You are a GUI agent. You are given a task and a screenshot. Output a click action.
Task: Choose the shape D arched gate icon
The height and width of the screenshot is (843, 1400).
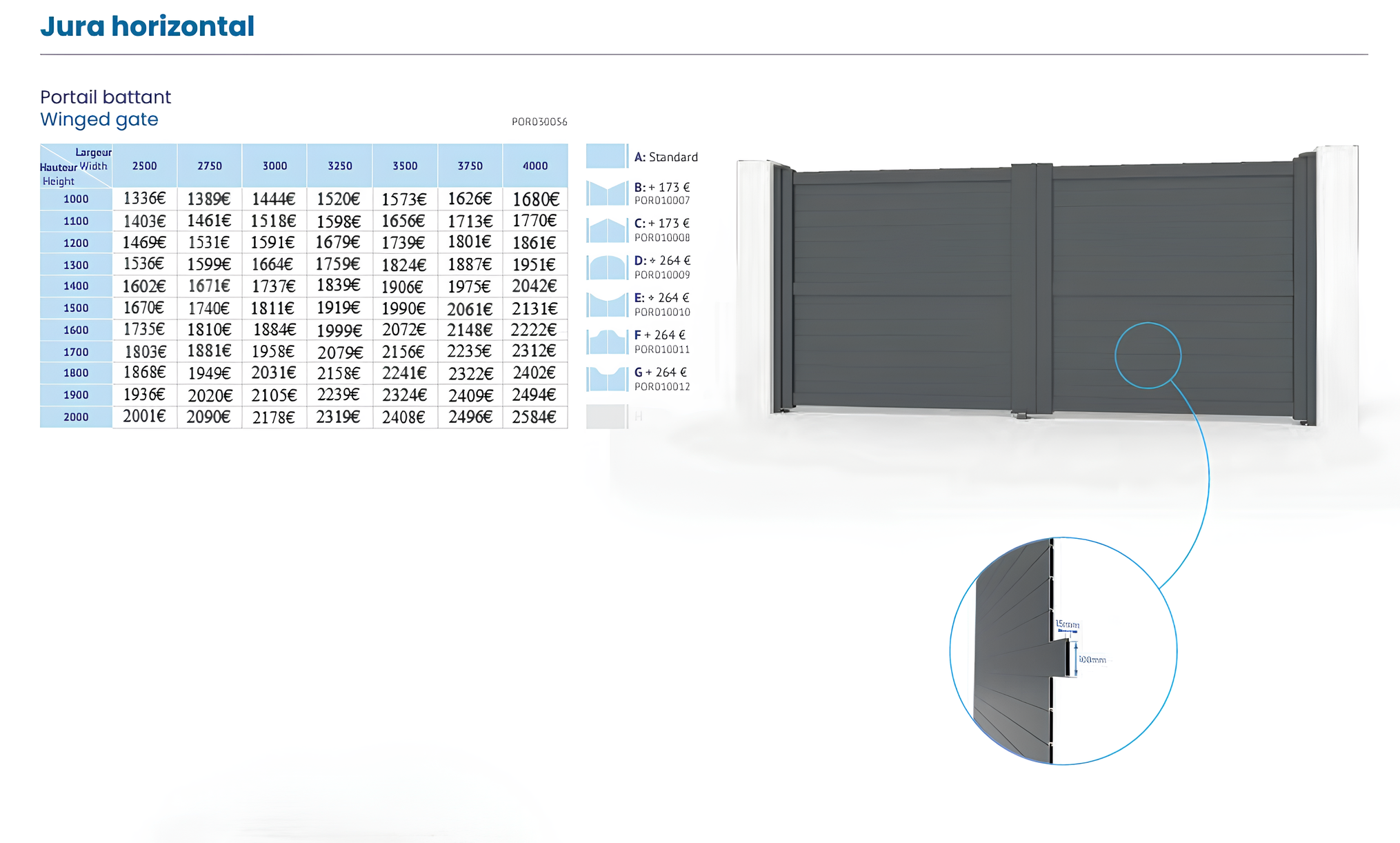click(x=606, y=268)
